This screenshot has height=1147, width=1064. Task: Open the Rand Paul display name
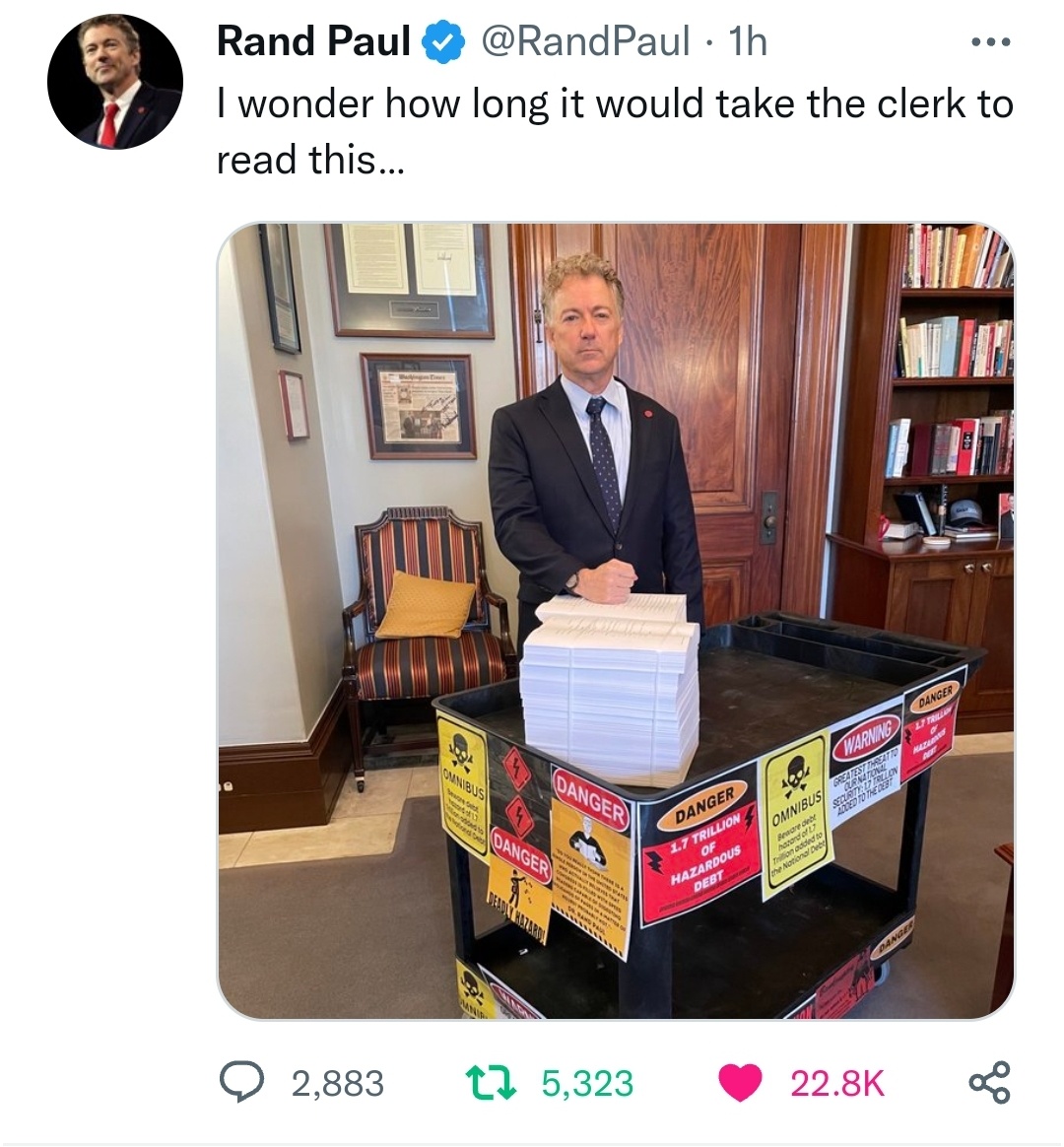tap(313, 41)
